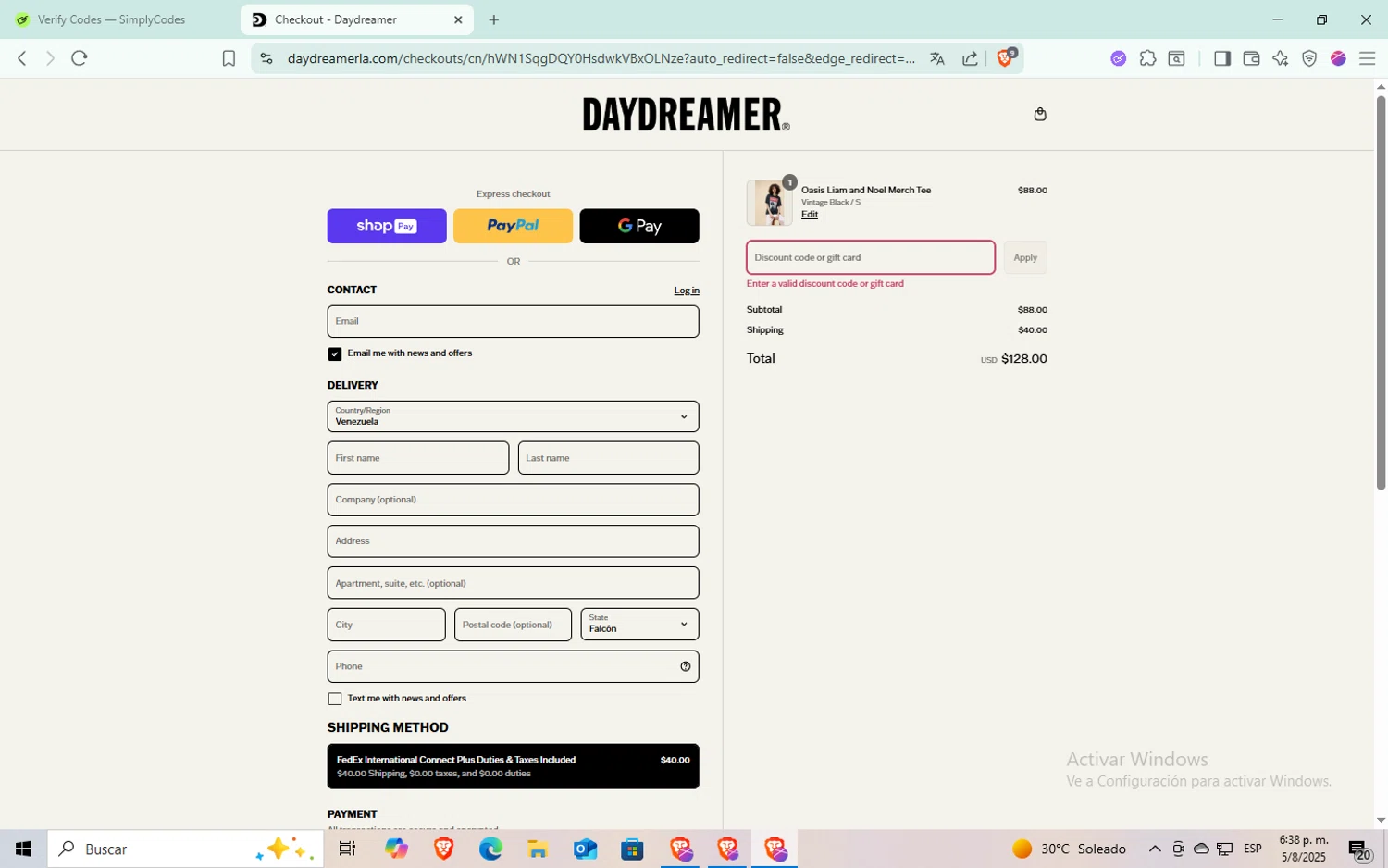Click the phone field help question-mark icon

686,666
